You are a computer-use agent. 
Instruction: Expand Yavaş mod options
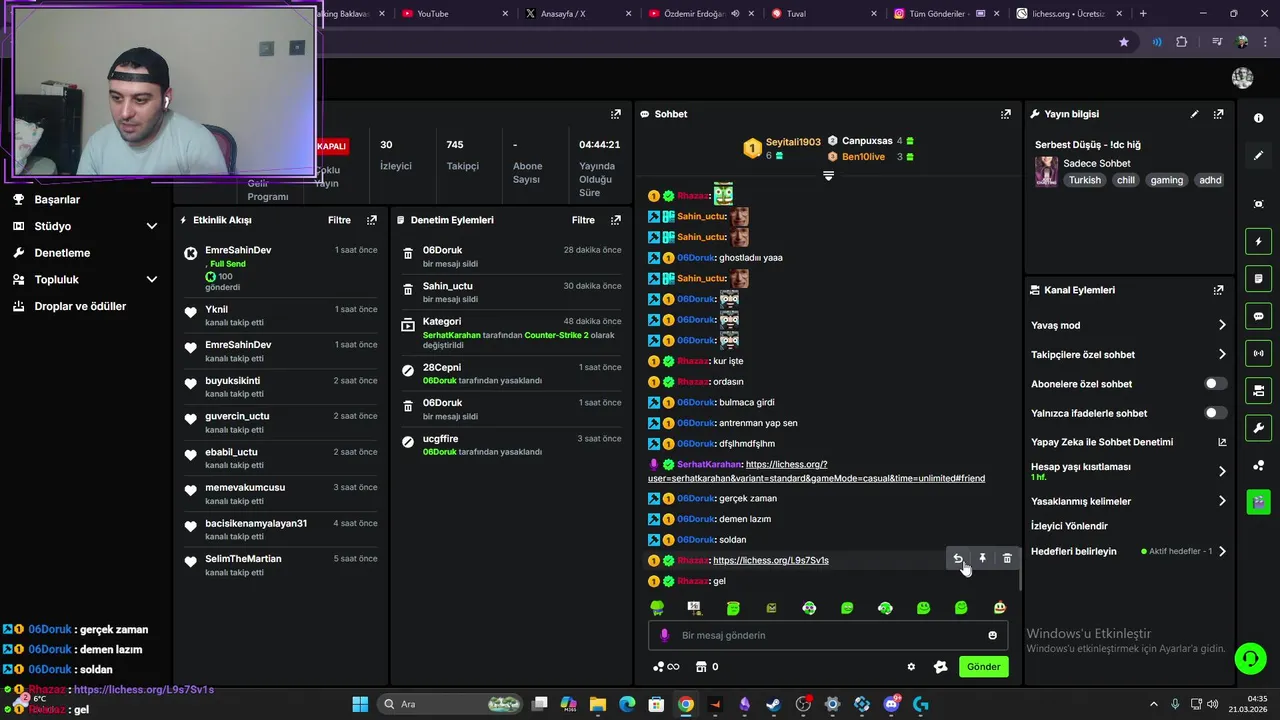[x=1222, y=325]
